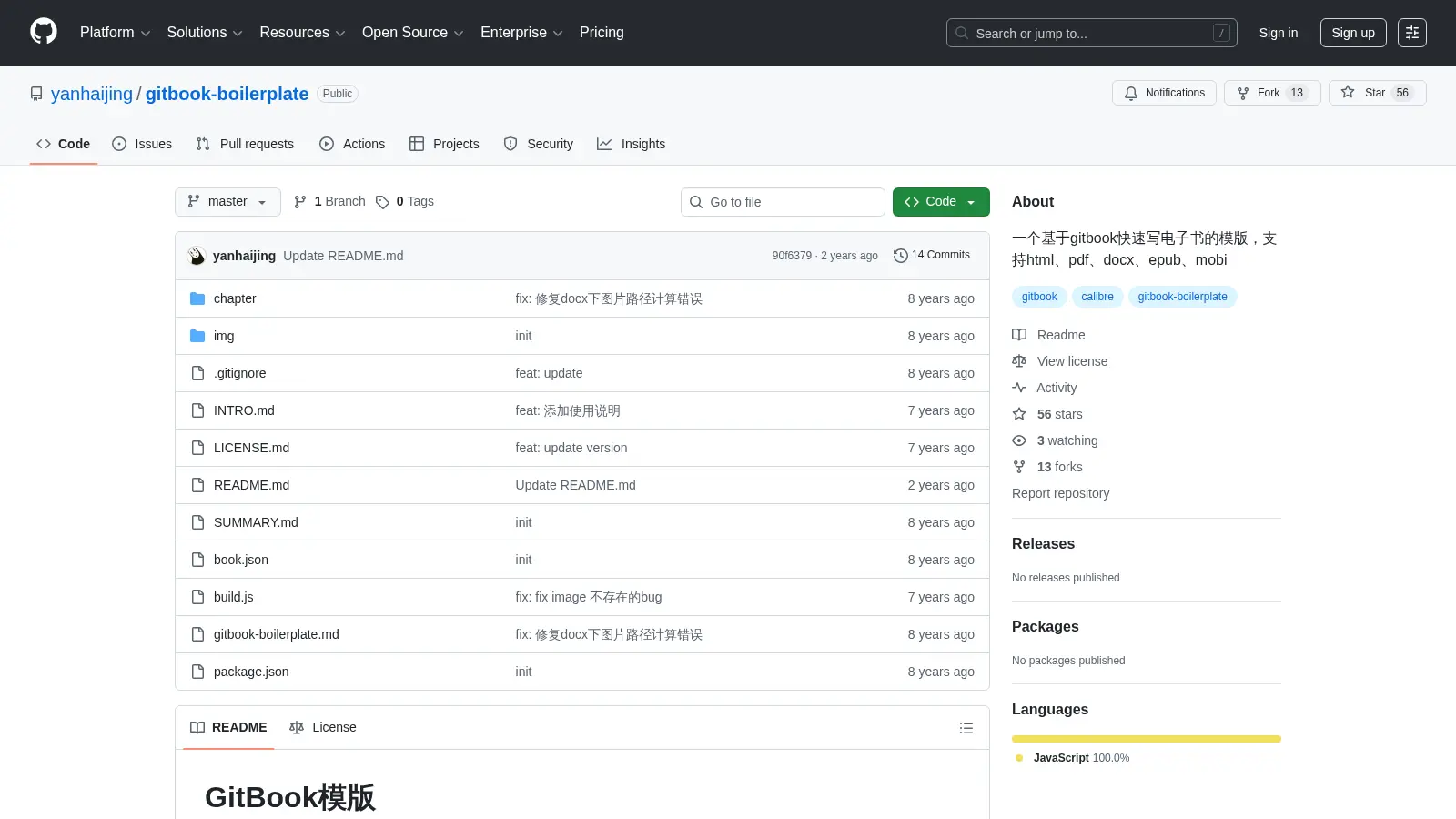Open the GitHub homepage logo
The height and width of the screenshot is (819, 1456).
(x=44, y=32)
